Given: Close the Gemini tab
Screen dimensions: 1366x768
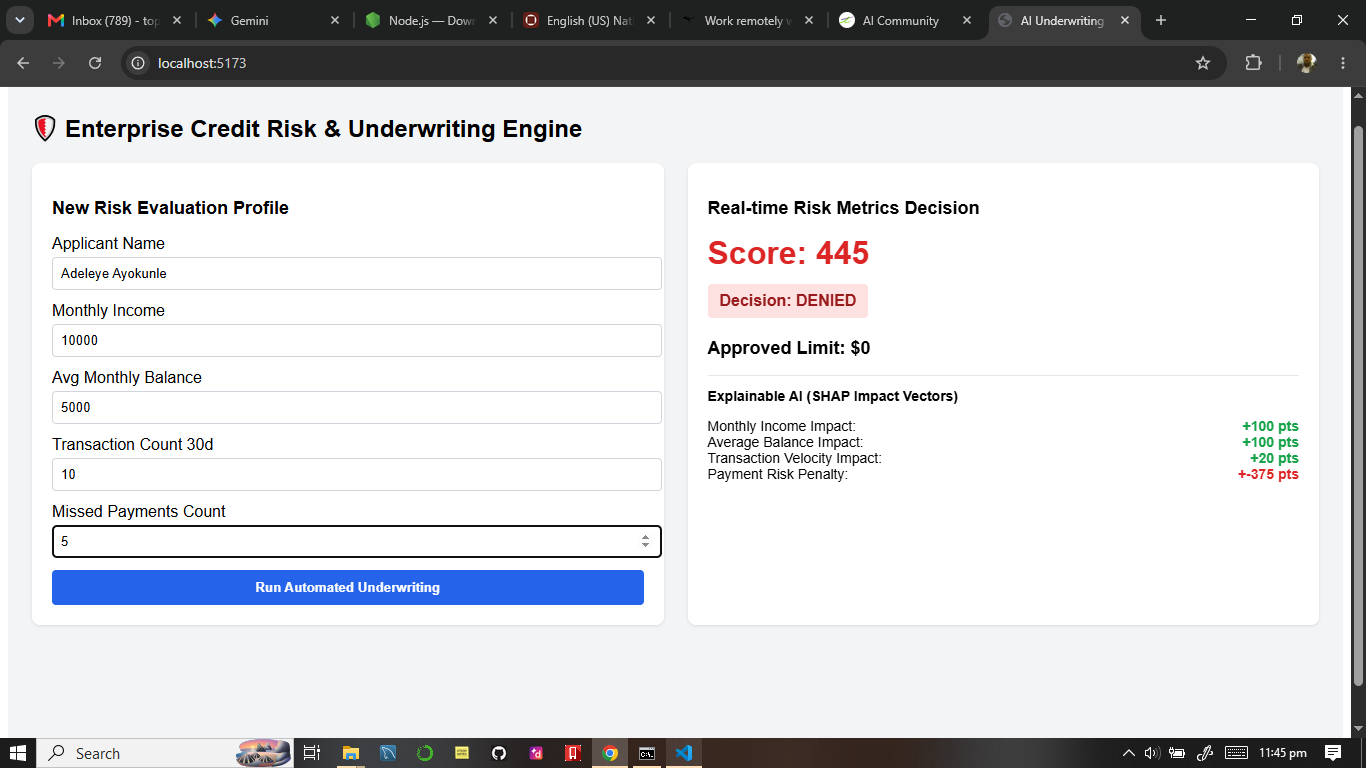Looking at the screenshot, I should (x=335, y=20).
